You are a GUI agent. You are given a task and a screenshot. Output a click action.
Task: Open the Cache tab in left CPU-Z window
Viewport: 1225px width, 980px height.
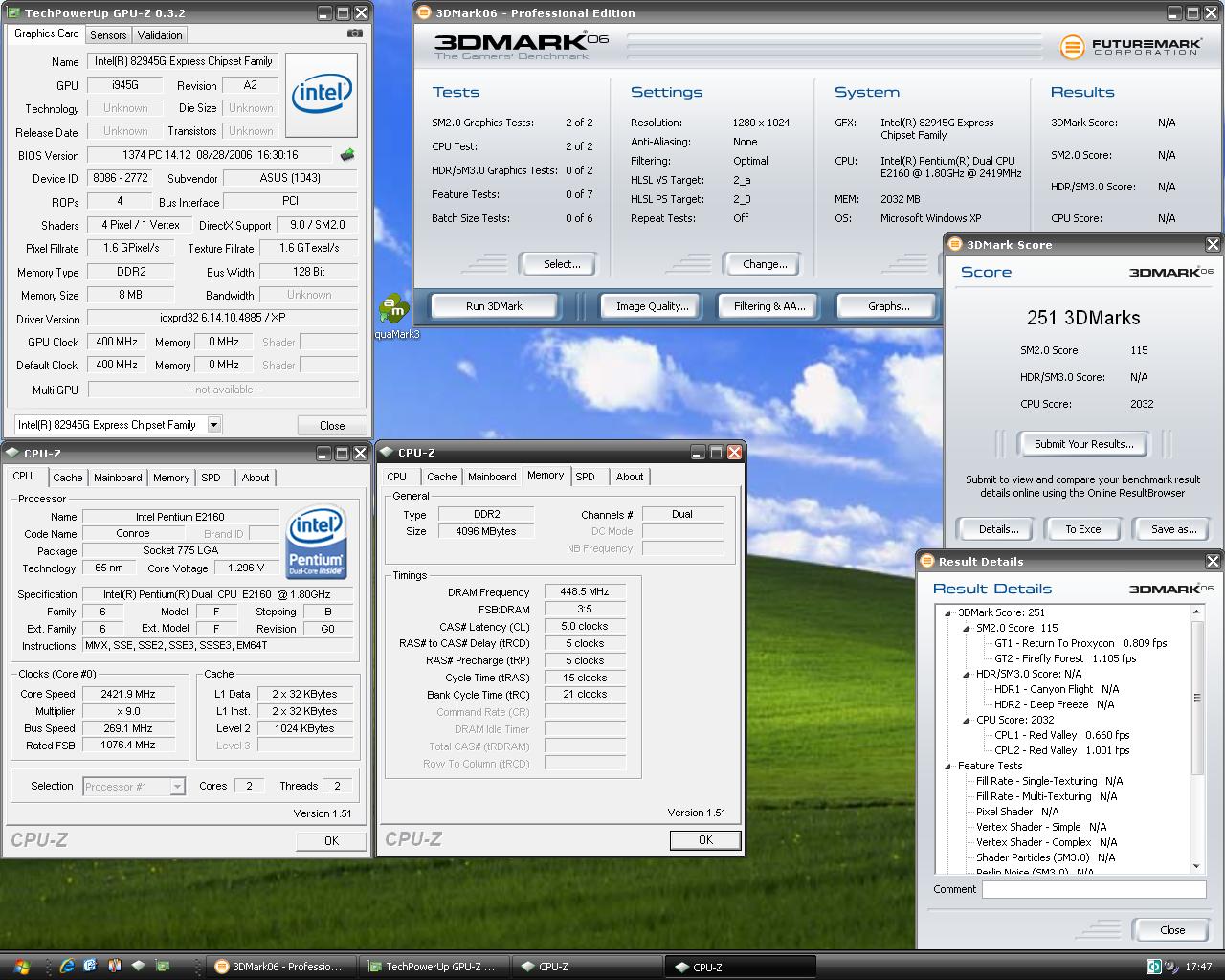click(x=68, y=478)
